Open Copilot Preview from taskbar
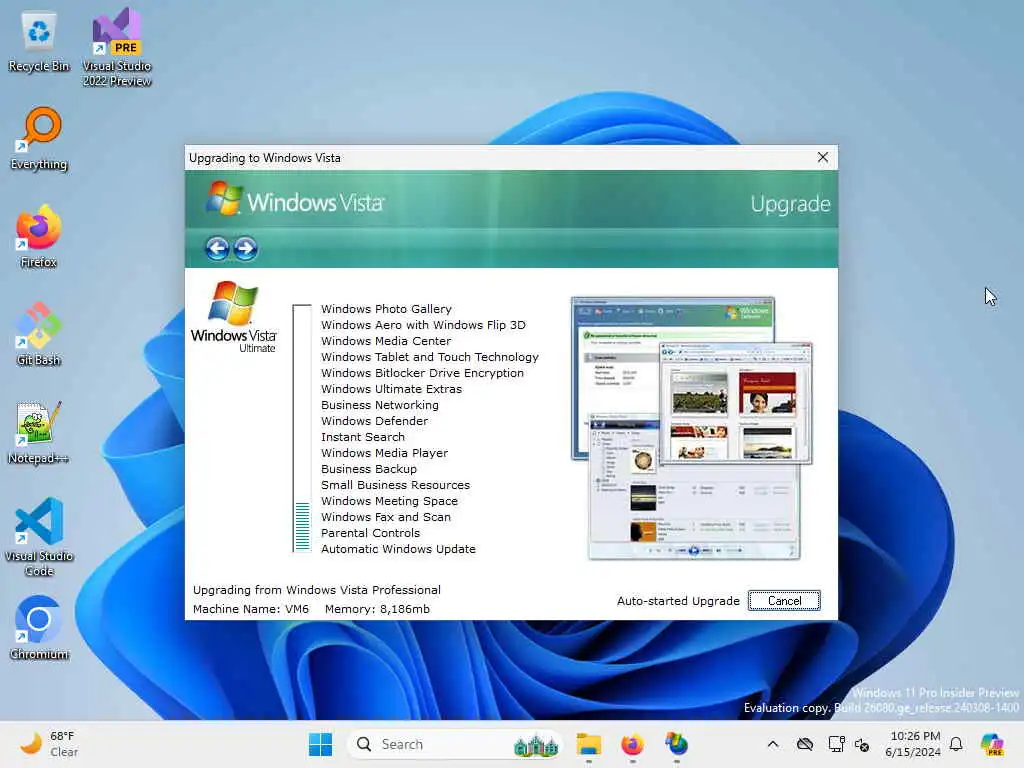The width and height of the screenshot is (1024, 768). pyautogui.click(x=992, y=744)
